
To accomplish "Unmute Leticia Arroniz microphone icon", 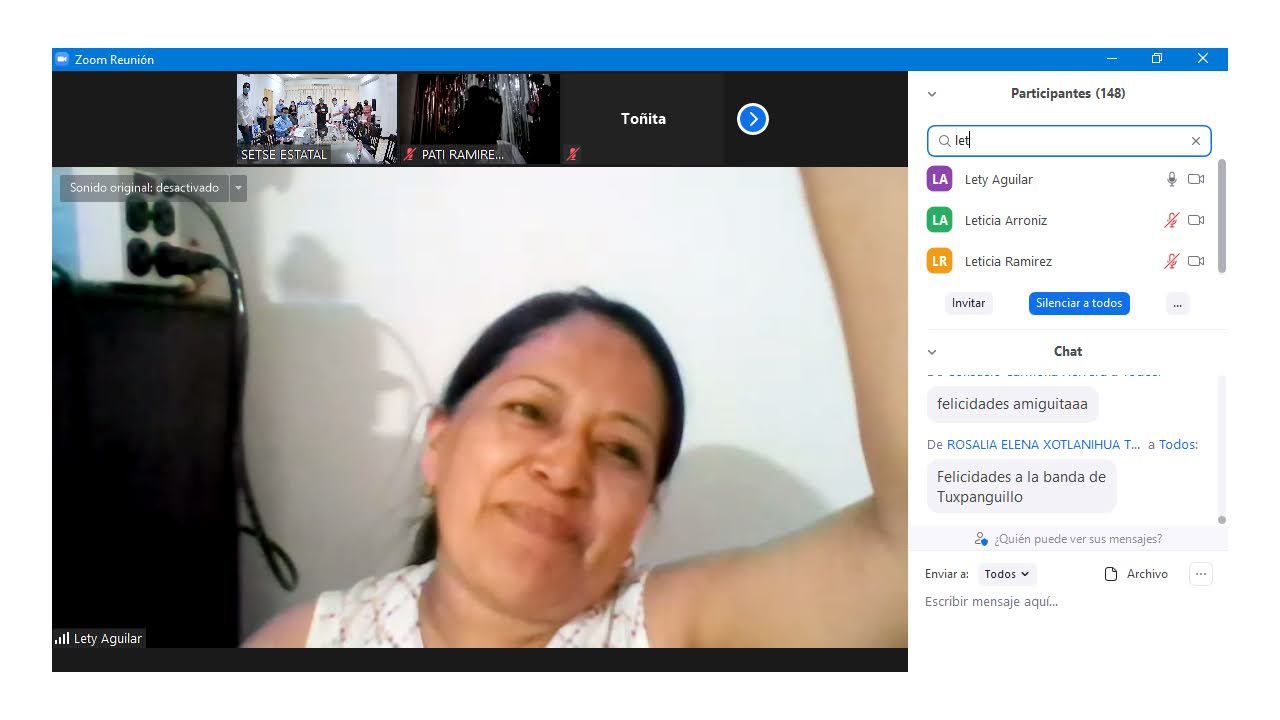I will click(1172, 220).
